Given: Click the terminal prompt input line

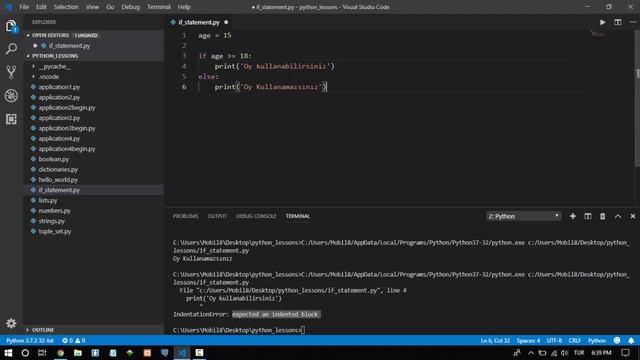Looking at the screenshot, I should point(239,330).
